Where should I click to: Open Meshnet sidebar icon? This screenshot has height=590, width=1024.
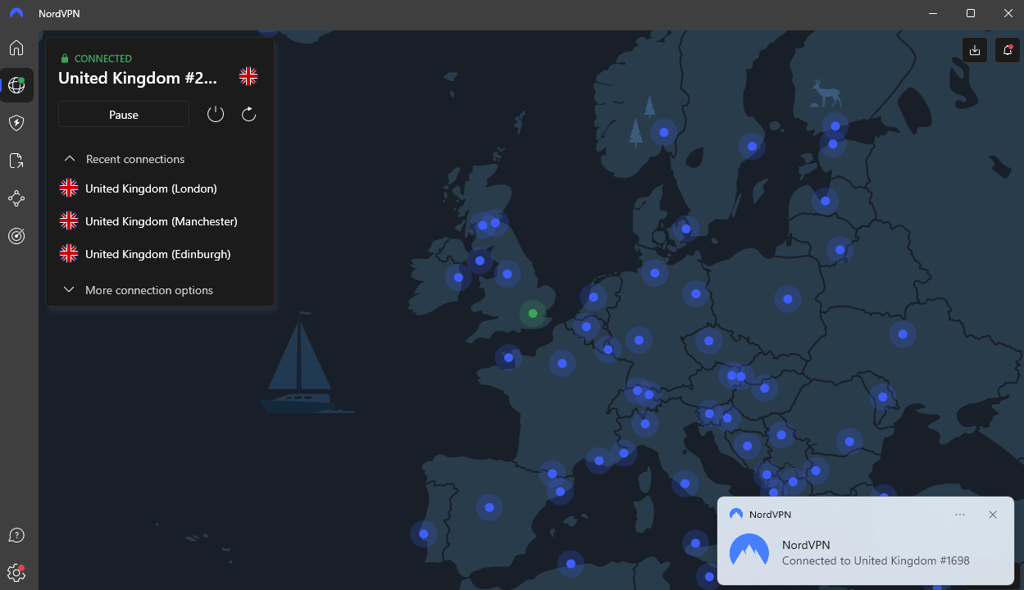coord(16,199)
